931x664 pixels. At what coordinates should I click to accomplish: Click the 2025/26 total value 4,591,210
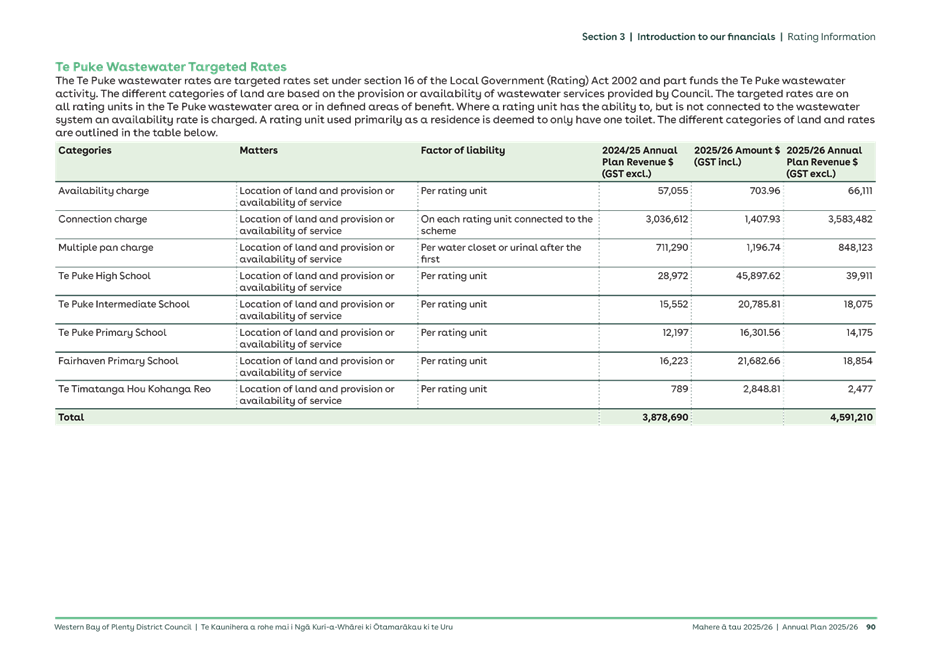pyautogui.click(x=850, y=417)
